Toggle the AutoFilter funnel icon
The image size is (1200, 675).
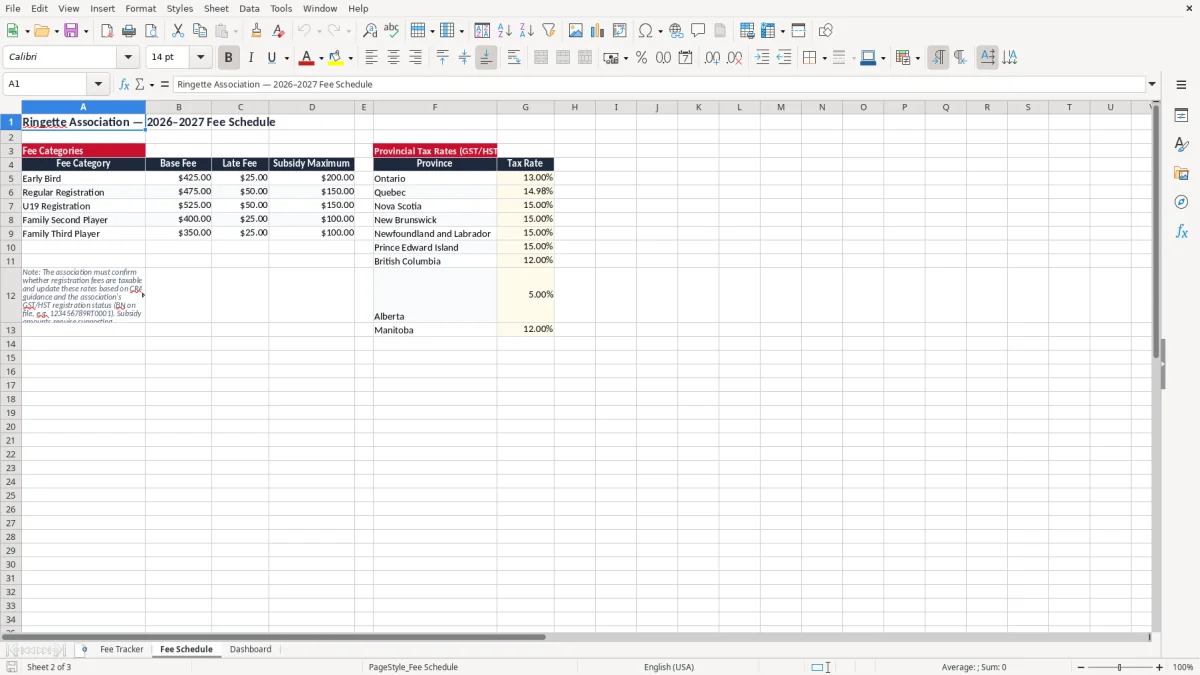click(548, 31)
